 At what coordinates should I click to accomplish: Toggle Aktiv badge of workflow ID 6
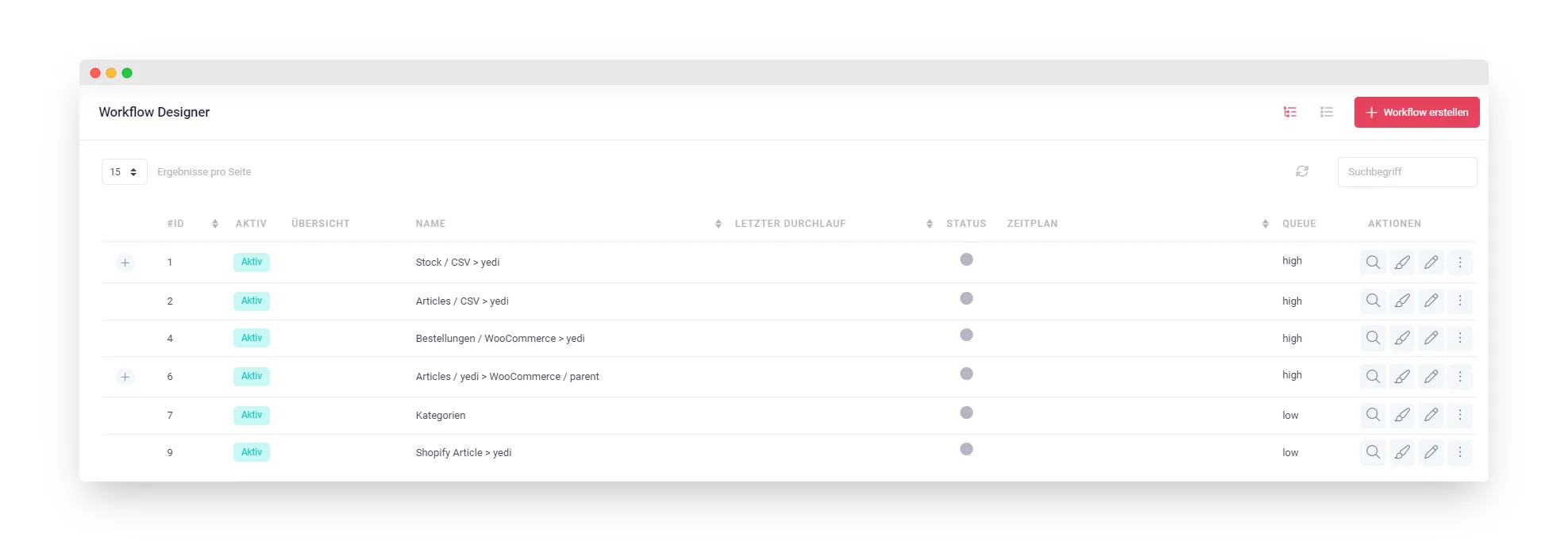pos(252,376)
